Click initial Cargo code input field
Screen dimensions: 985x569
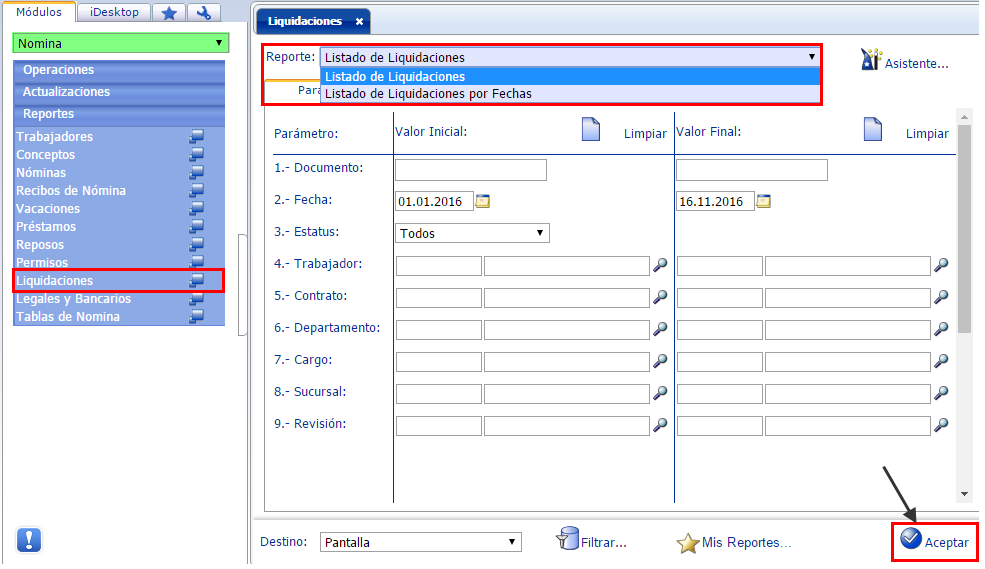(438, 361)
